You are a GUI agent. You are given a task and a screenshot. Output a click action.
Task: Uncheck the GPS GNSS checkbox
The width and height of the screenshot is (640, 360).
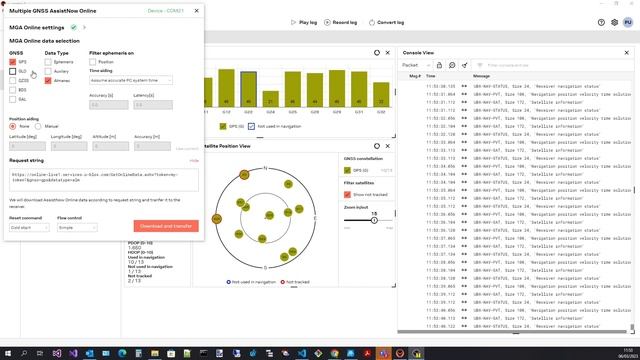pyautogui.click(x=13, y=62)
